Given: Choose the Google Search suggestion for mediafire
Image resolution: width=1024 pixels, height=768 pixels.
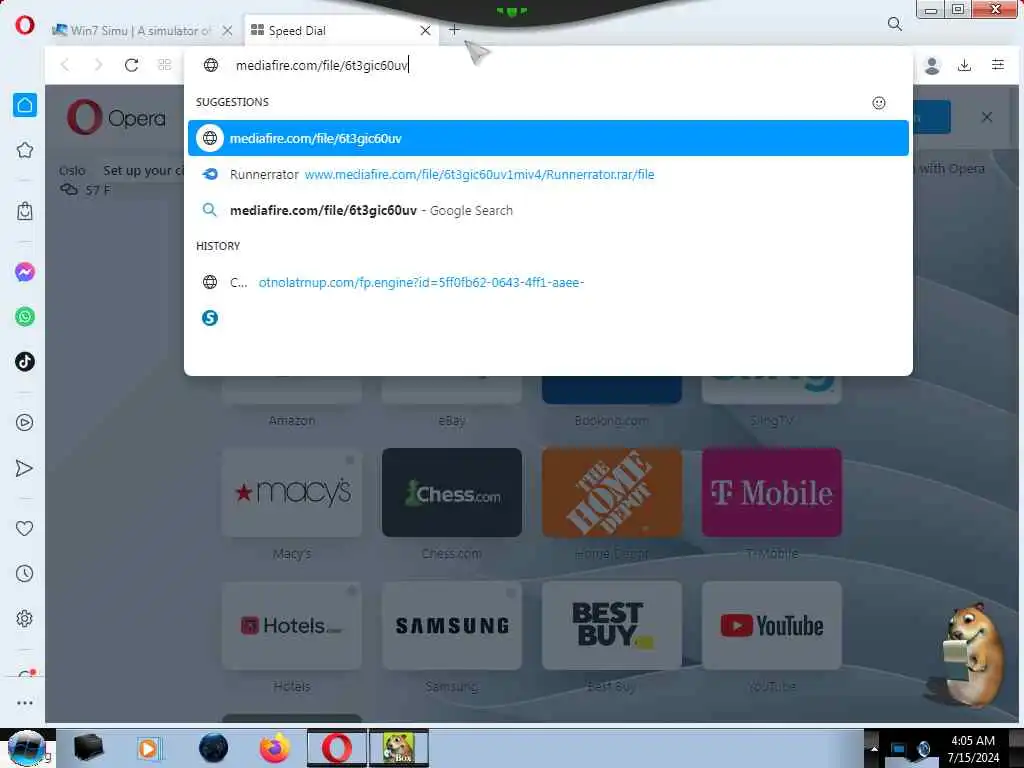Looking at the screenshot, I should click(x=549, y=210).
